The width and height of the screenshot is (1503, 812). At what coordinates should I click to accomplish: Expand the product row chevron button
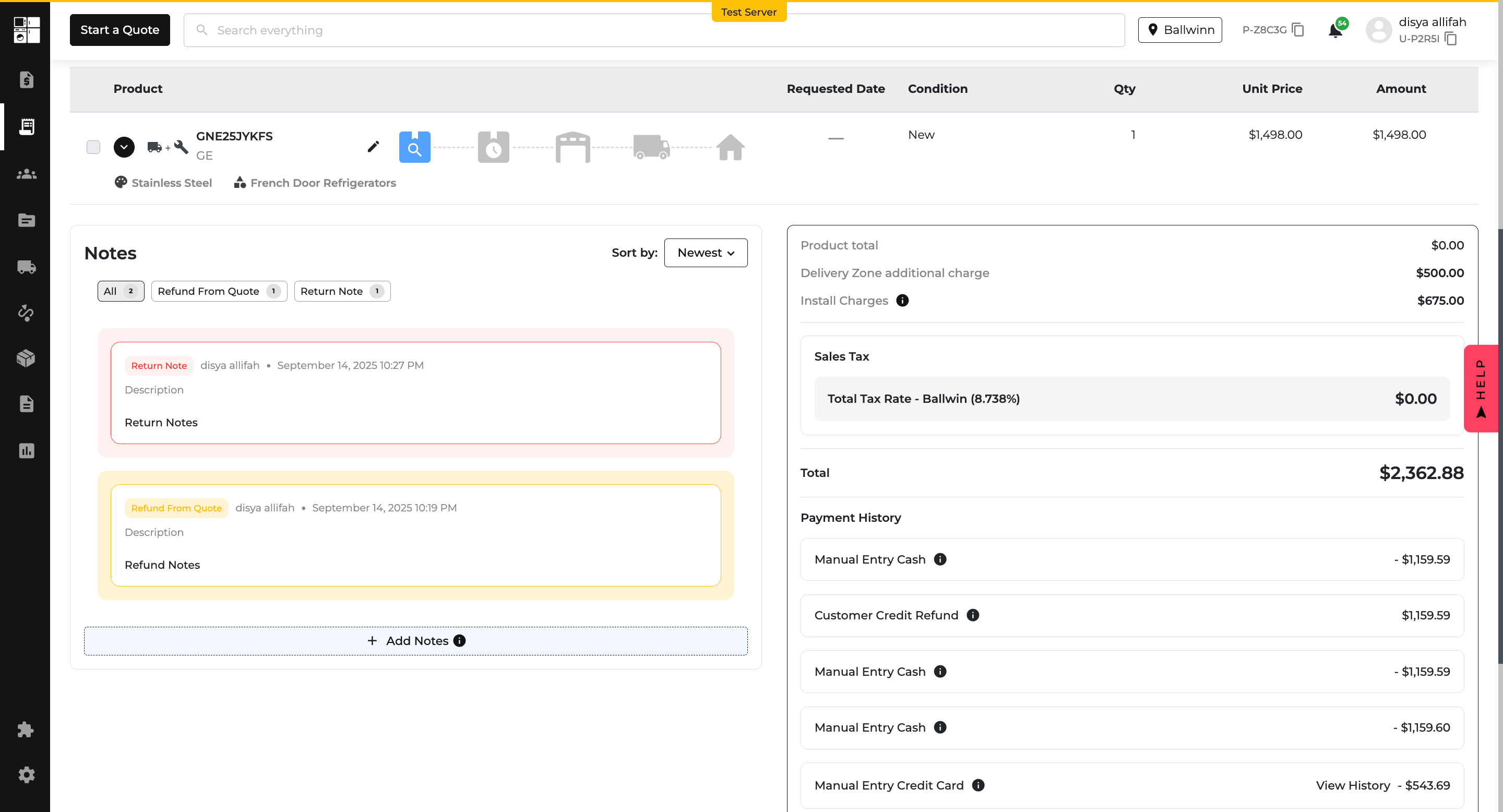click(124, 147)
